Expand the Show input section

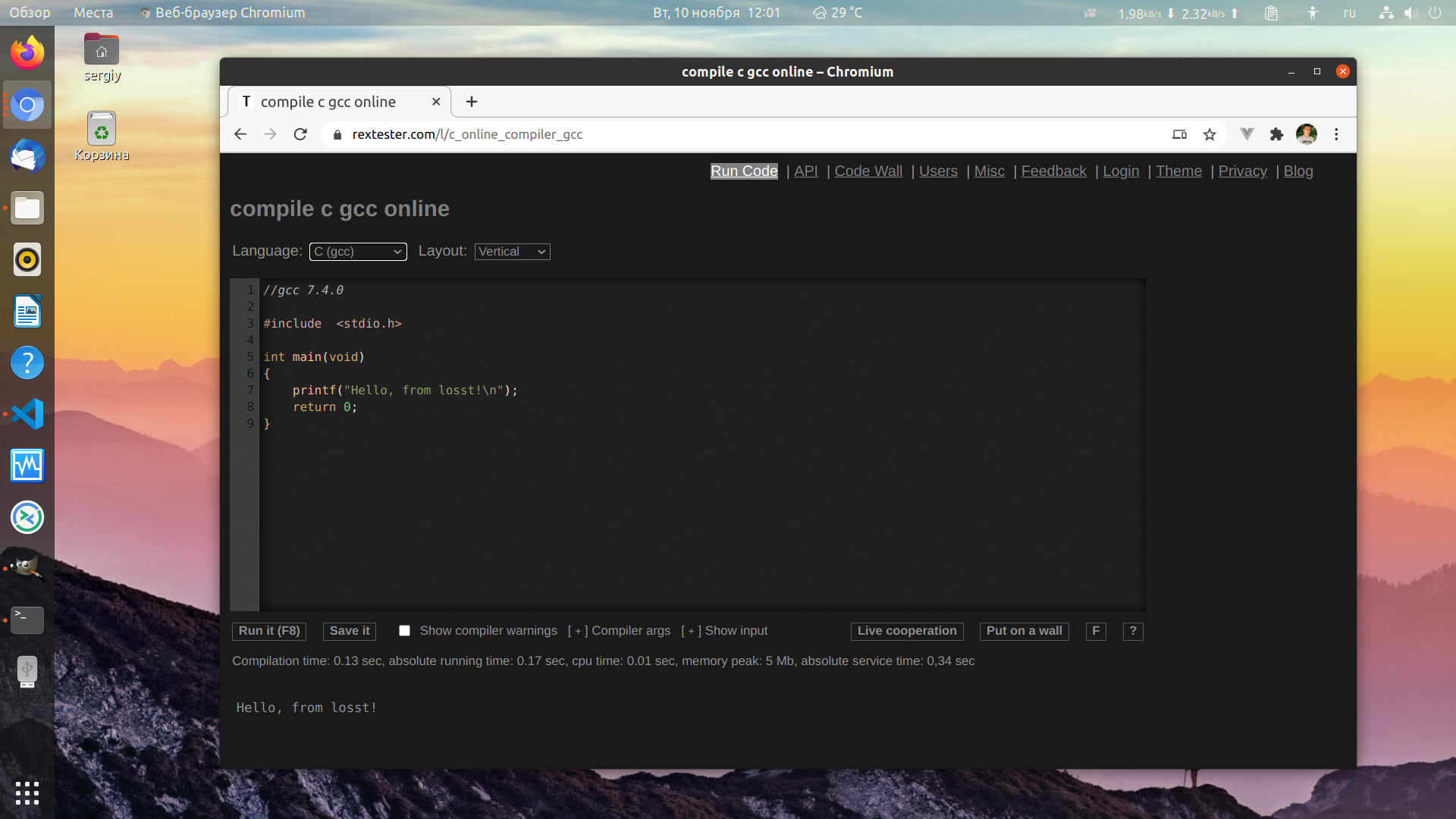pyautogui.click(x=724, y=631)
